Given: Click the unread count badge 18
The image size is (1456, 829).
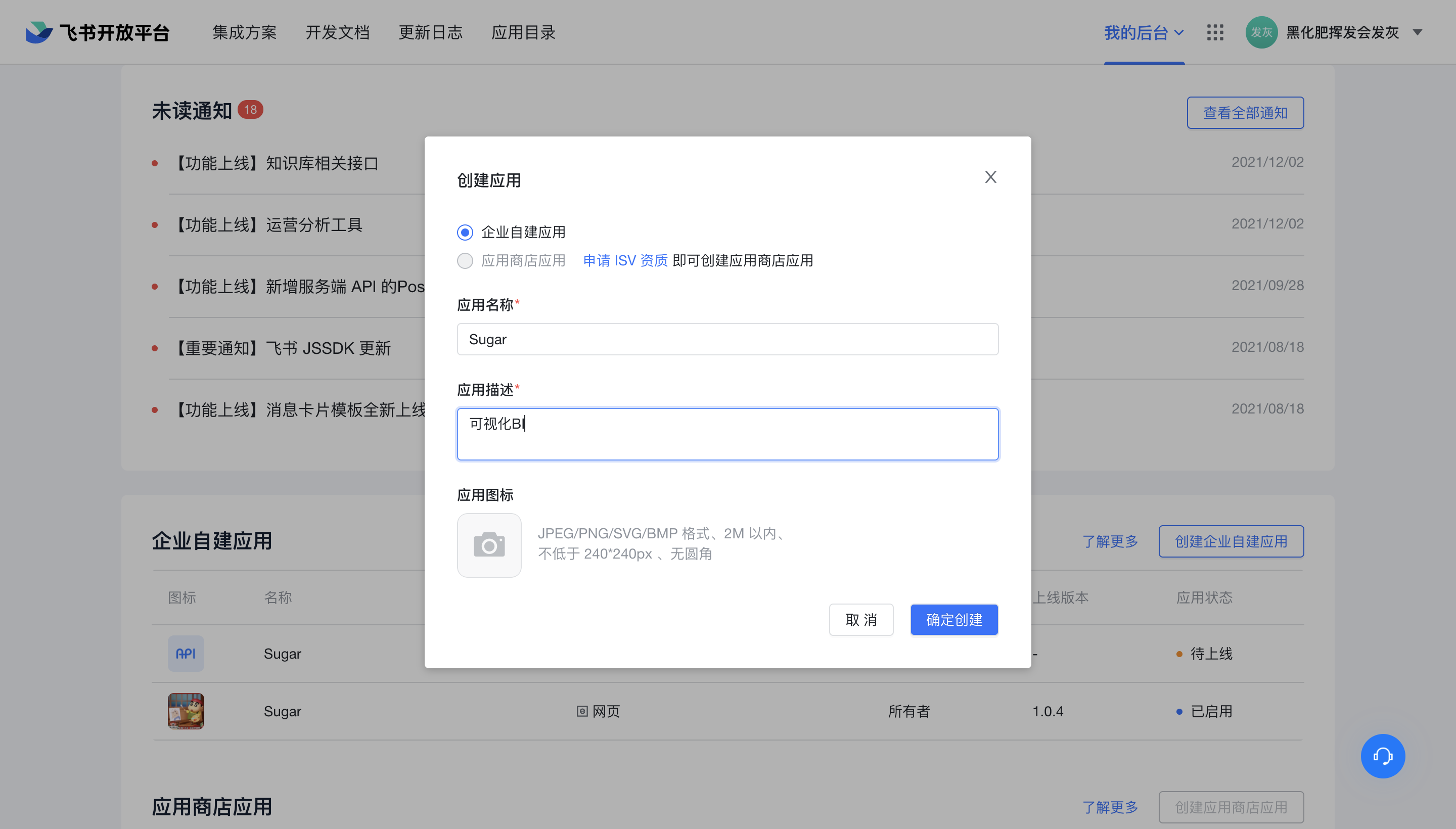Looking at the screenshot, I should pos(250,110).
